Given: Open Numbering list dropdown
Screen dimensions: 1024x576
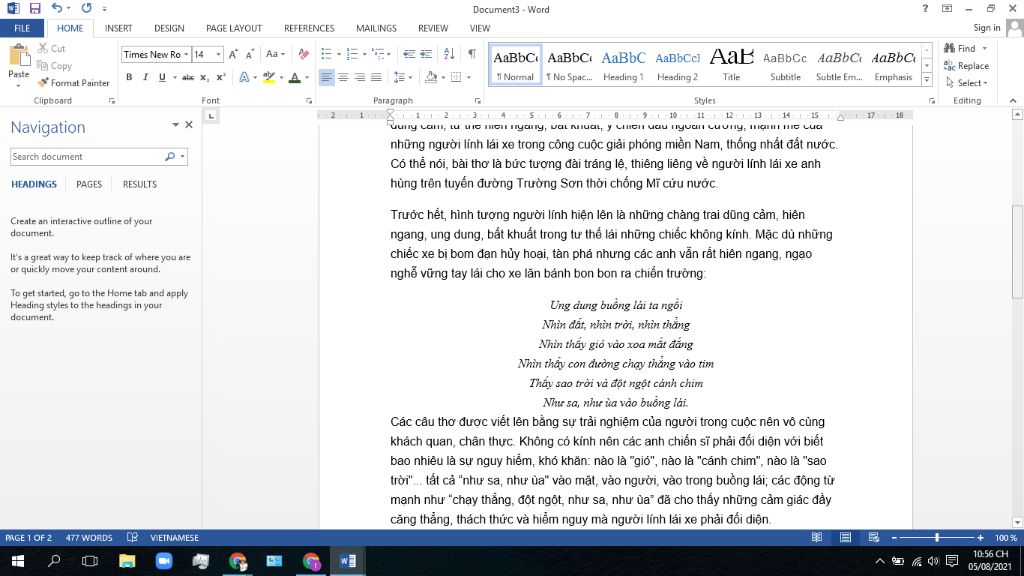Looking at the screenshot, I should pyautogui.click(x=364, y=54).
